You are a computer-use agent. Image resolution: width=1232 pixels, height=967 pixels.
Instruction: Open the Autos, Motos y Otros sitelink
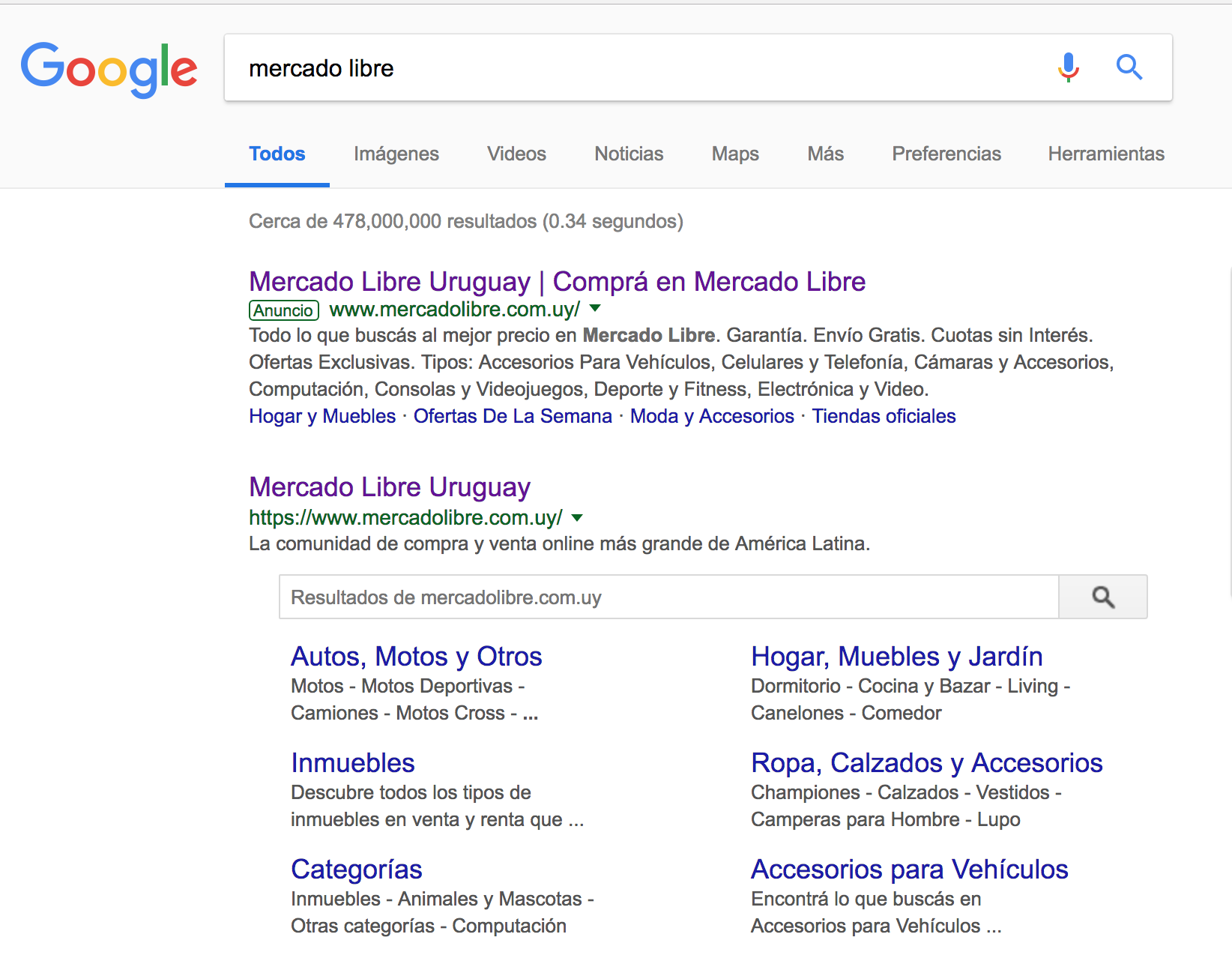(x=416, y=656)
